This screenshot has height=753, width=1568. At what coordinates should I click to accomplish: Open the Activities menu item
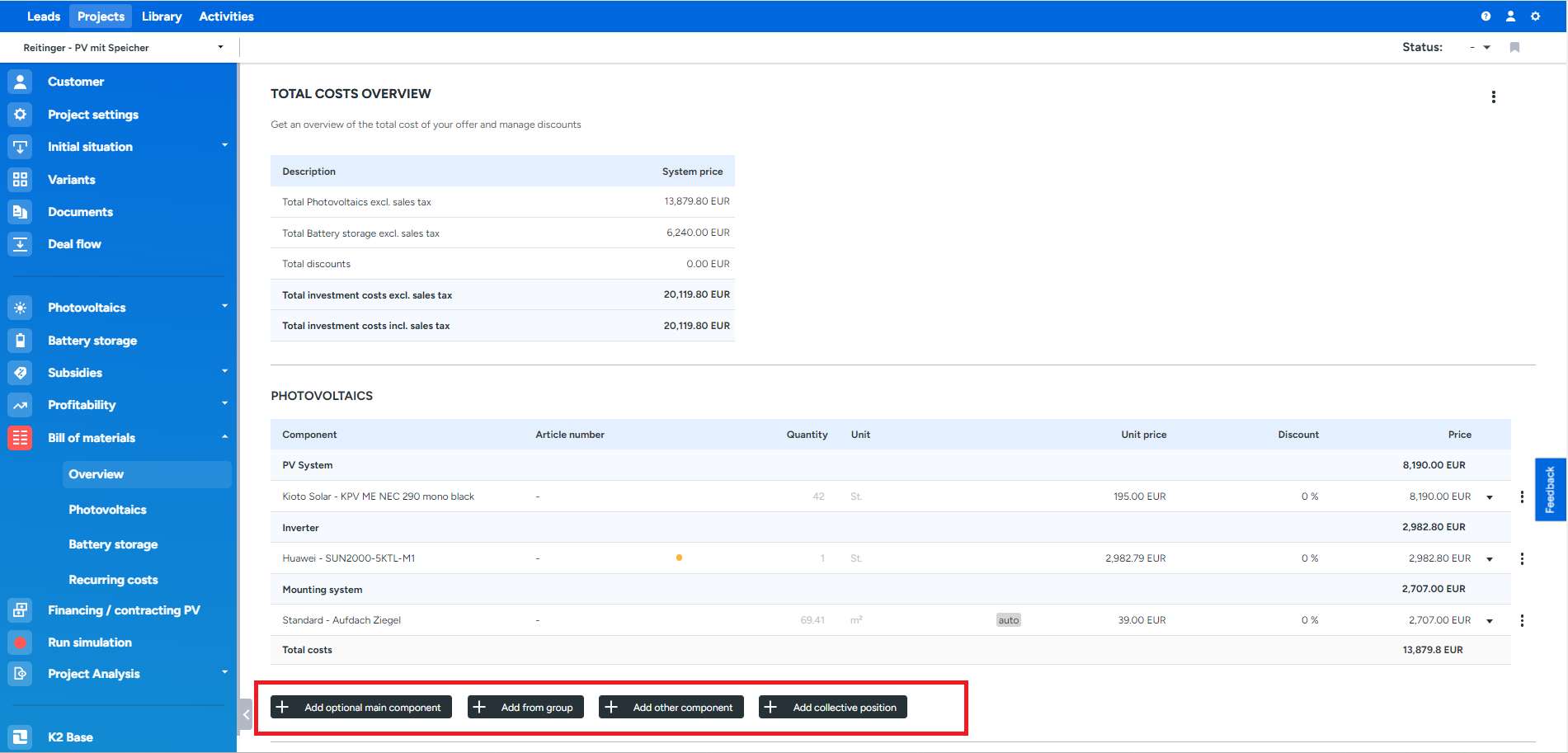(x=226, y=16)
